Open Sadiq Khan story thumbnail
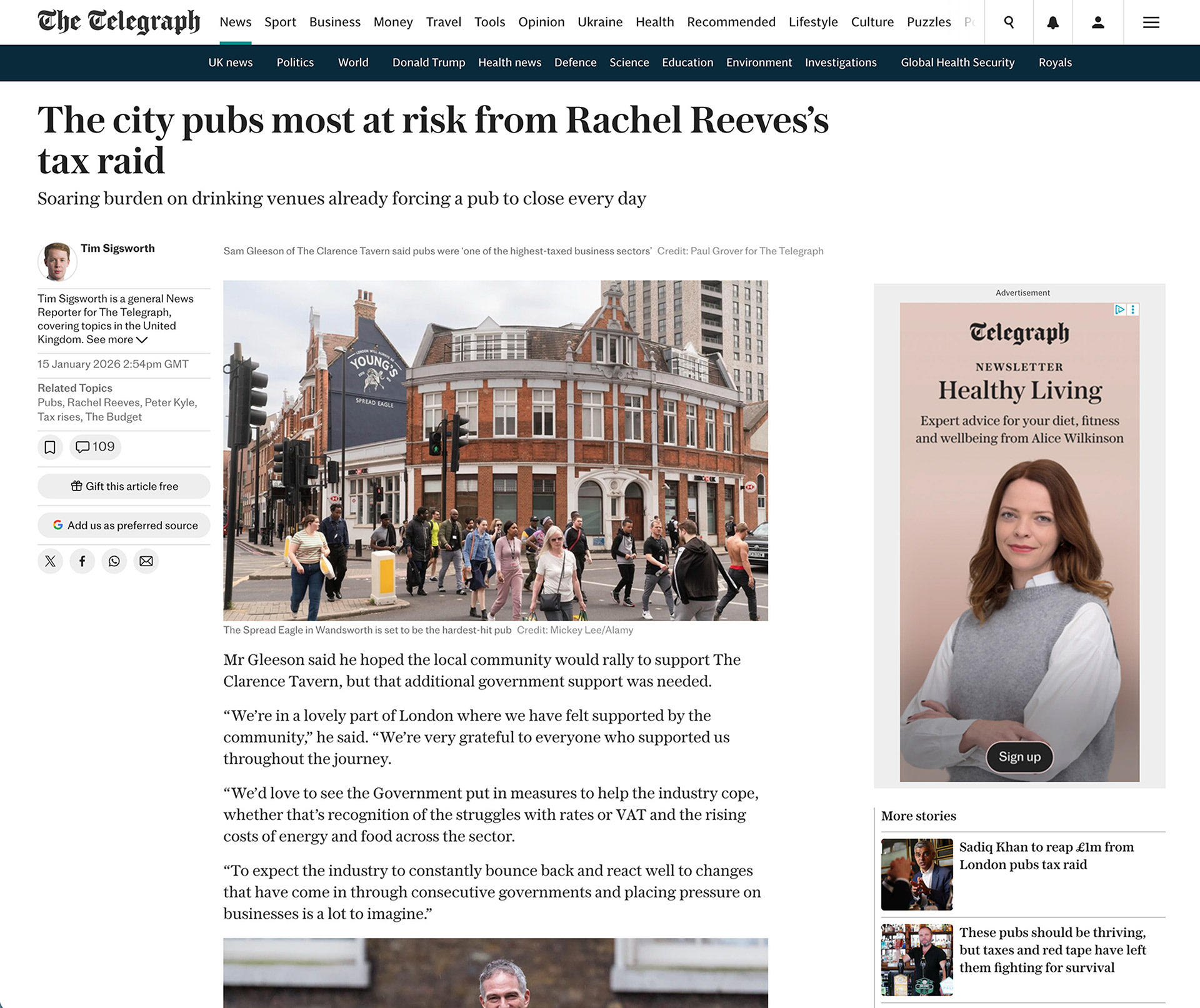 pyautogui.click(x=916, y=874)
